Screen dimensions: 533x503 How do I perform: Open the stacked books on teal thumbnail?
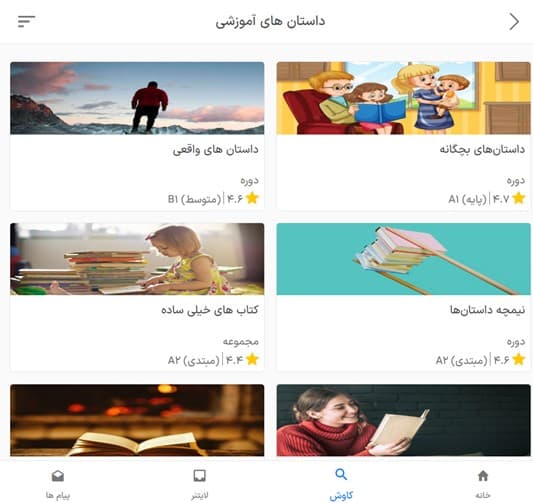click(x=403, y=259)
